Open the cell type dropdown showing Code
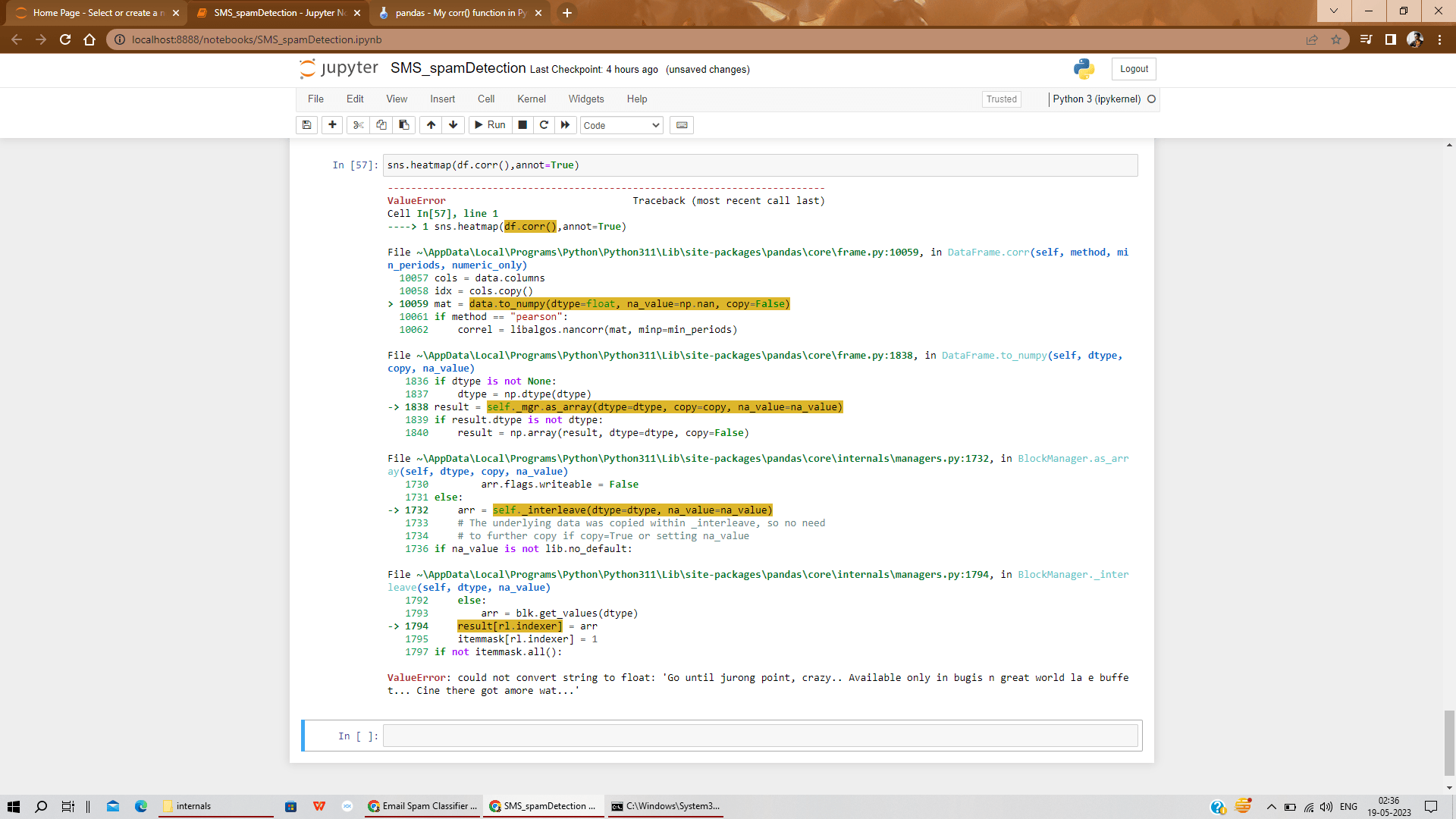This screenshot has width=1456, height=819. (x=620, y=125)
